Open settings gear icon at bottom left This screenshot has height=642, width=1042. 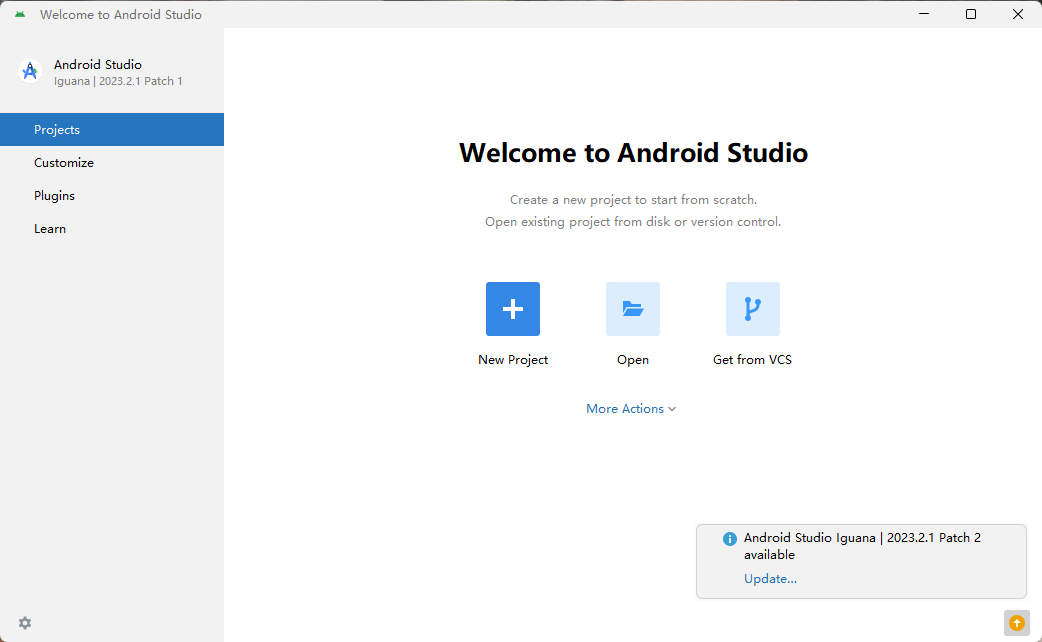pos(25,623)
